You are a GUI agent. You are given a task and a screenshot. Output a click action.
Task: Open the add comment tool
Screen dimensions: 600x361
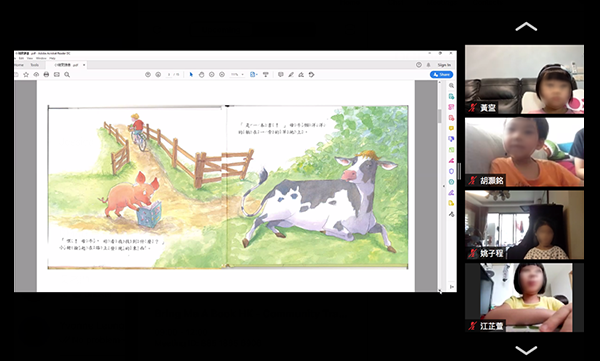pos(281,75)
